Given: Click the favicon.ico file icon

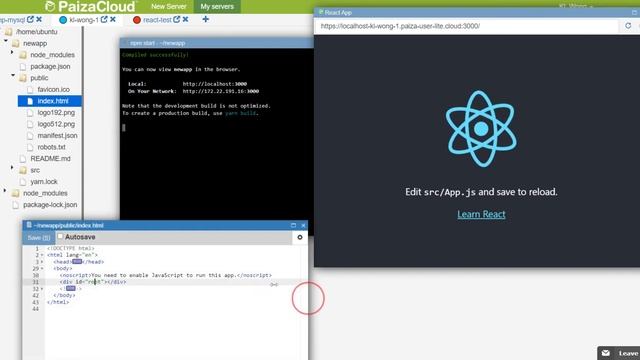Looking at the screenshot, I should (30, 89).
